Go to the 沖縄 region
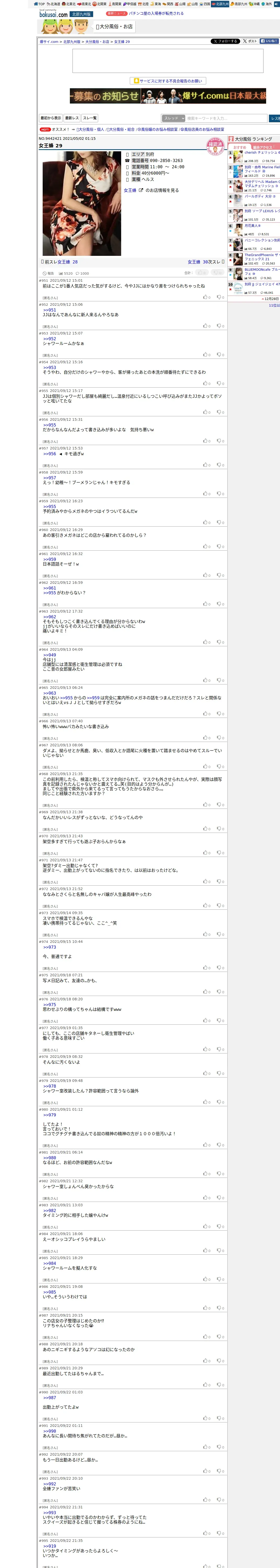280x1568 pixels. (254, 4)
